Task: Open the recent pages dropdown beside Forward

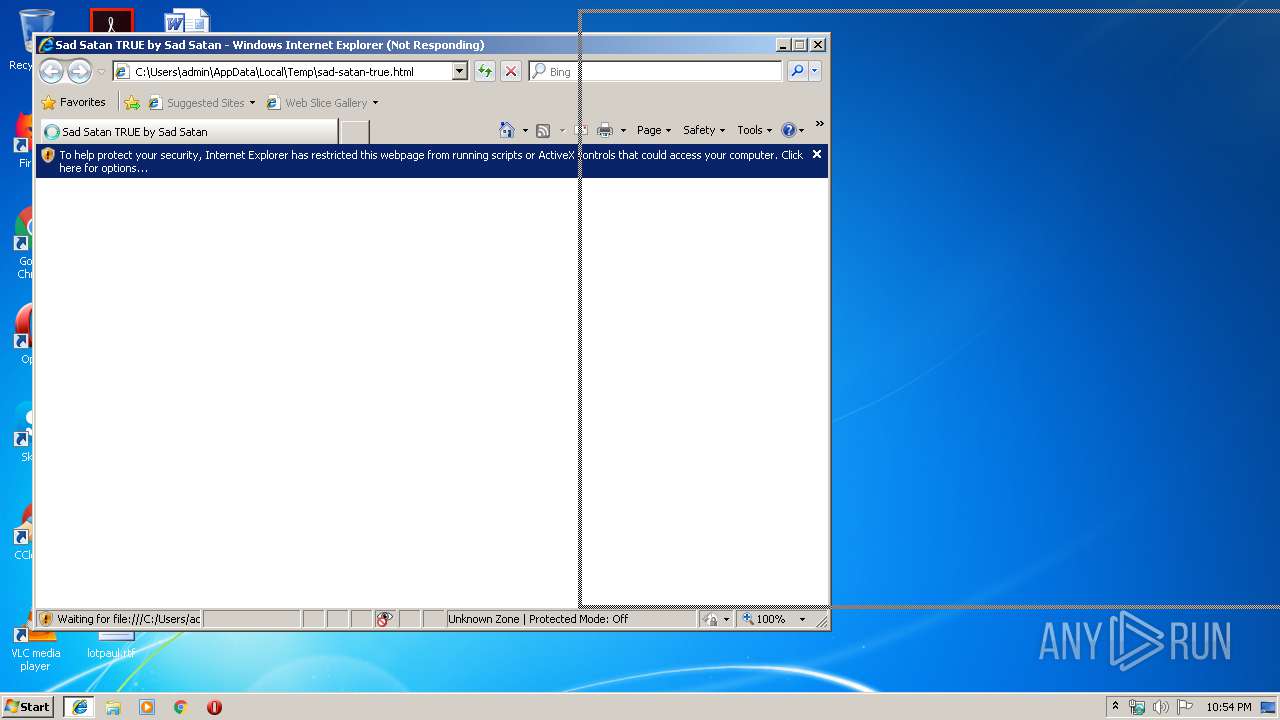Action: click(x=101, y=72)
